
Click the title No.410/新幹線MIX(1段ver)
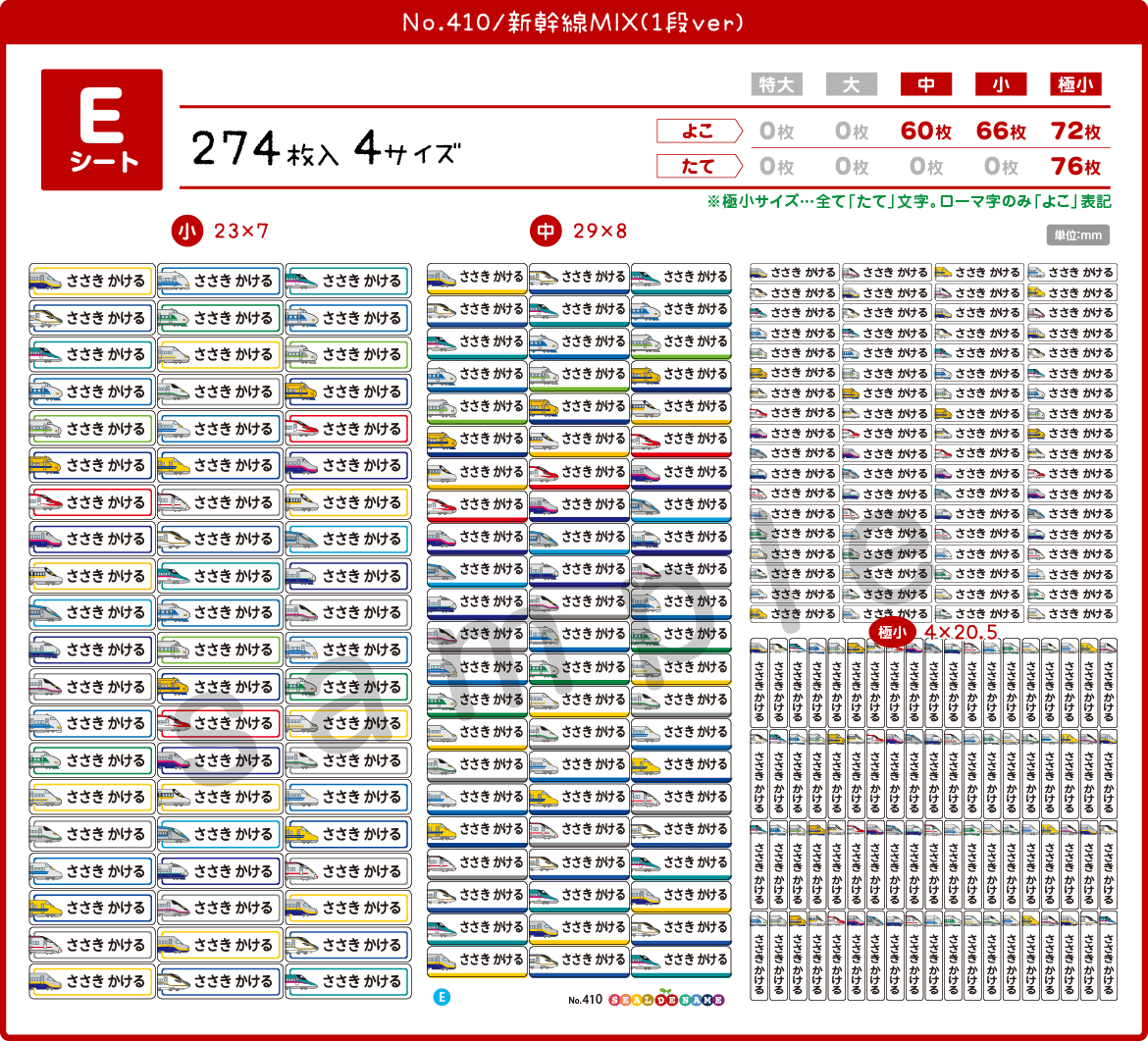pos(573,23)
